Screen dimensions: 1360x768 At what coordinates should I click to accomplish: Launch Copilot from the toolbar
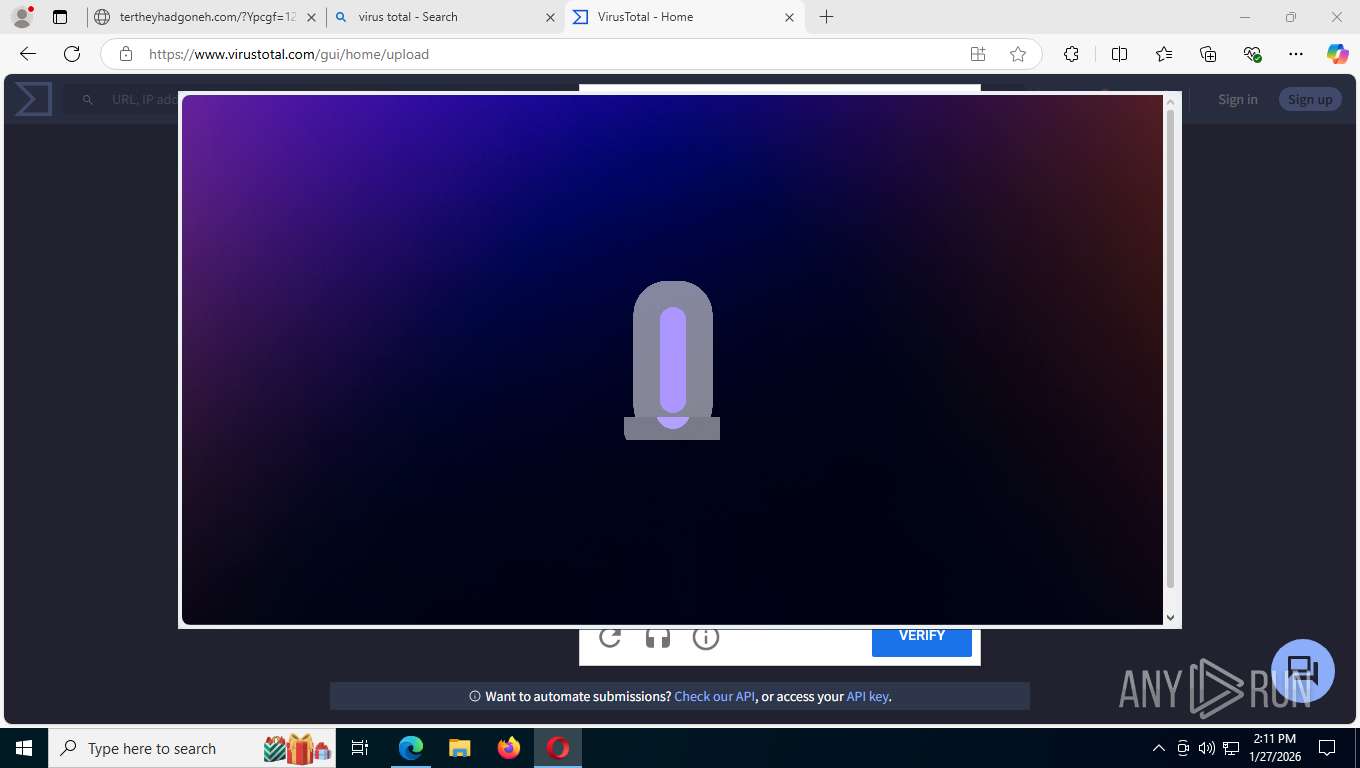click(x=1337, y=54)
